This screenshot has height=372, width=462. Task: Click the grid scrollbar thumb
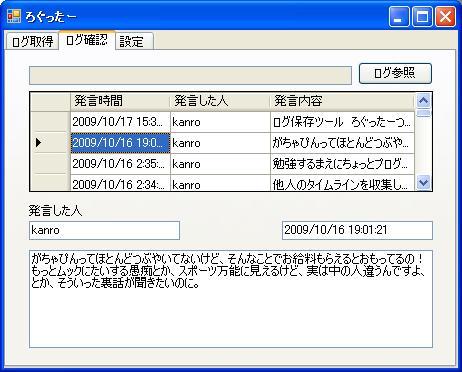click(423, 113)
